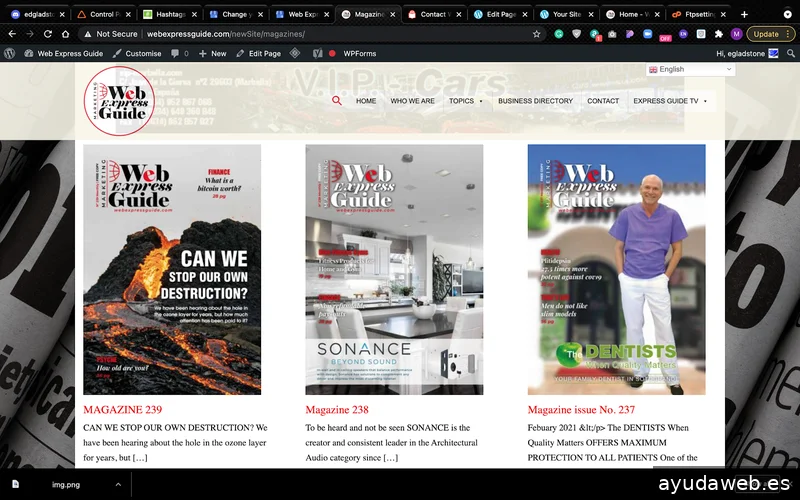This screenshot has height=500, width=800.
Task: Expand the TOPICS dropdown menu
Action: pyautogui.click(x=465, y=101)
